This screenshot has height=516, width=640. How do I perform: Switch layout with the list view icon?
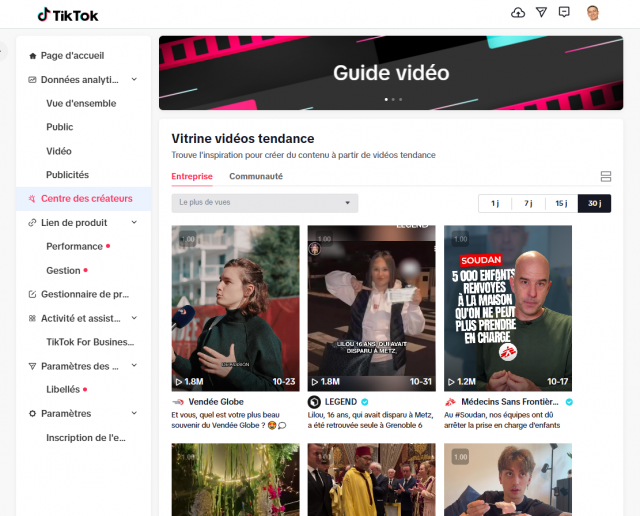click(606, 176)
